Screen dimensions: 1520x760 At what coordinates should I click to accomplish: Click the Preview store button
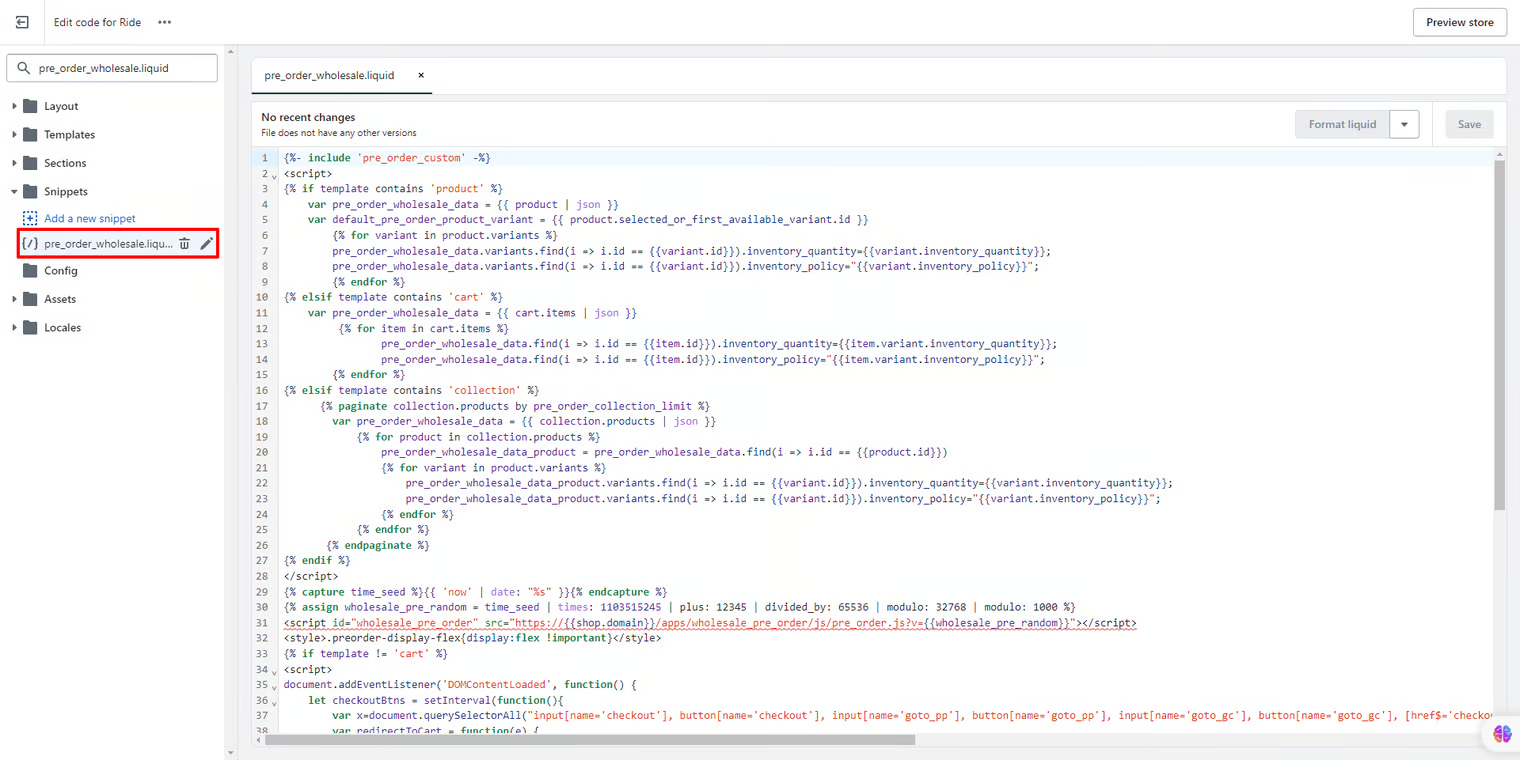tap(1459, 22)
